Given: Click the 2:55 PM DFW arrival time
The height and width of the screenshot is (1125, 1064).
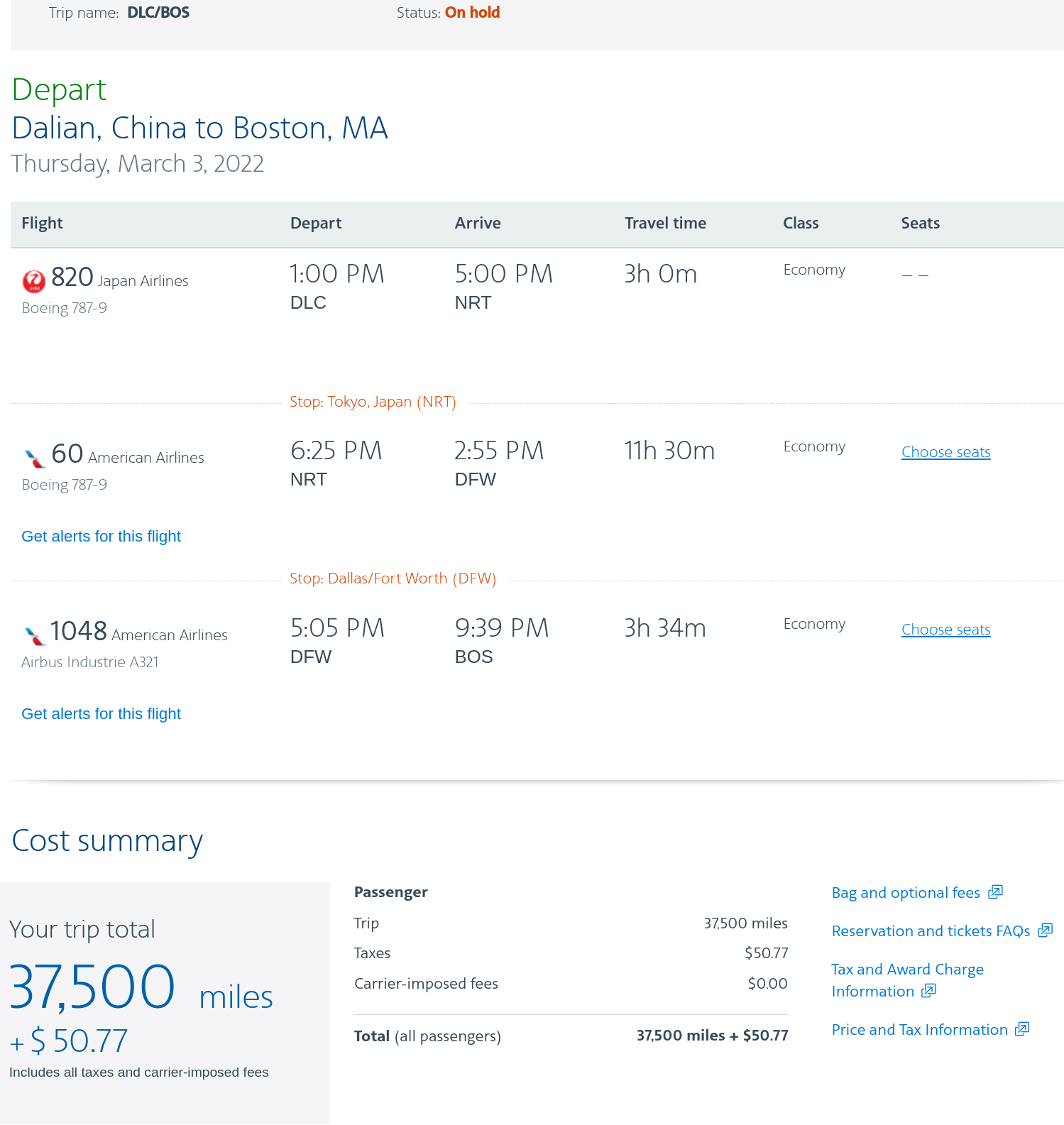Looking at the screenshot, I should (499, 463).
